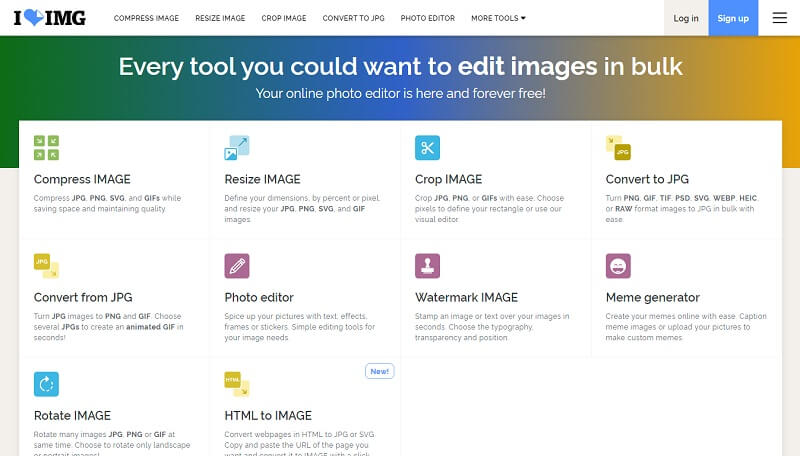Click the New! badge on HTML to IMAGE

click(x=380, y=371)
